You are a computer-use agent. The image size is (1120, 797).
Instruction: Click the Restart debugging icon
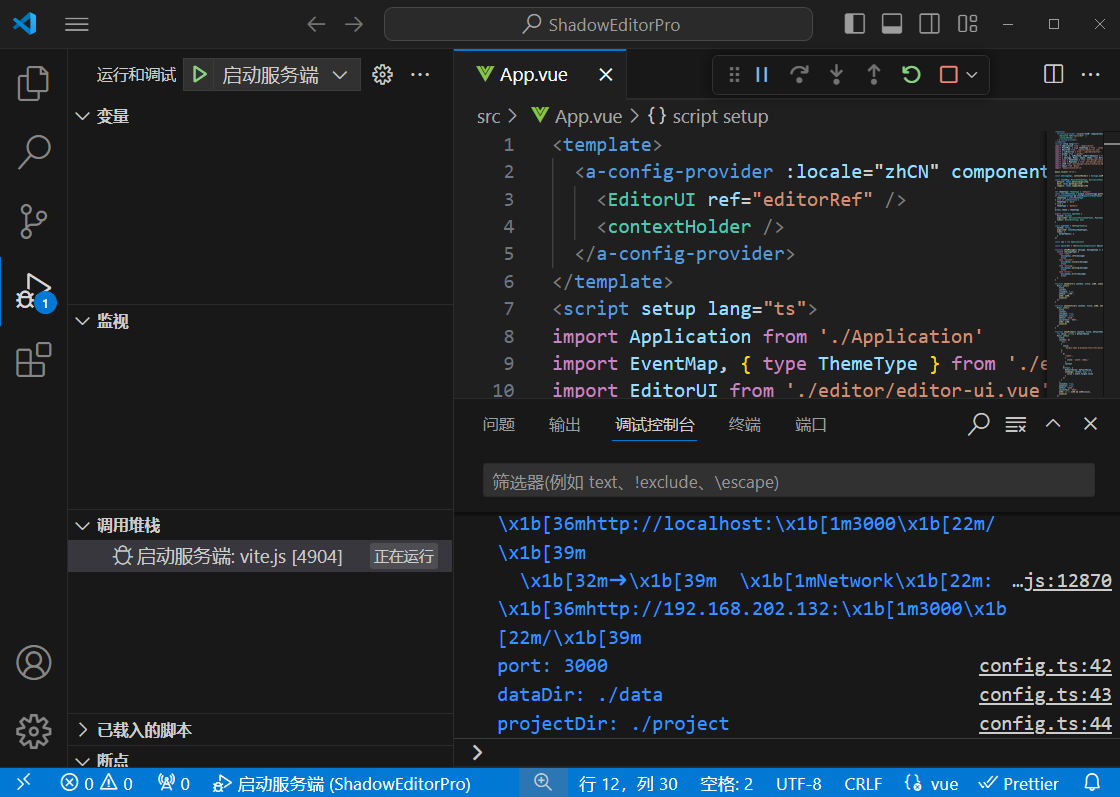click(910, 75)
